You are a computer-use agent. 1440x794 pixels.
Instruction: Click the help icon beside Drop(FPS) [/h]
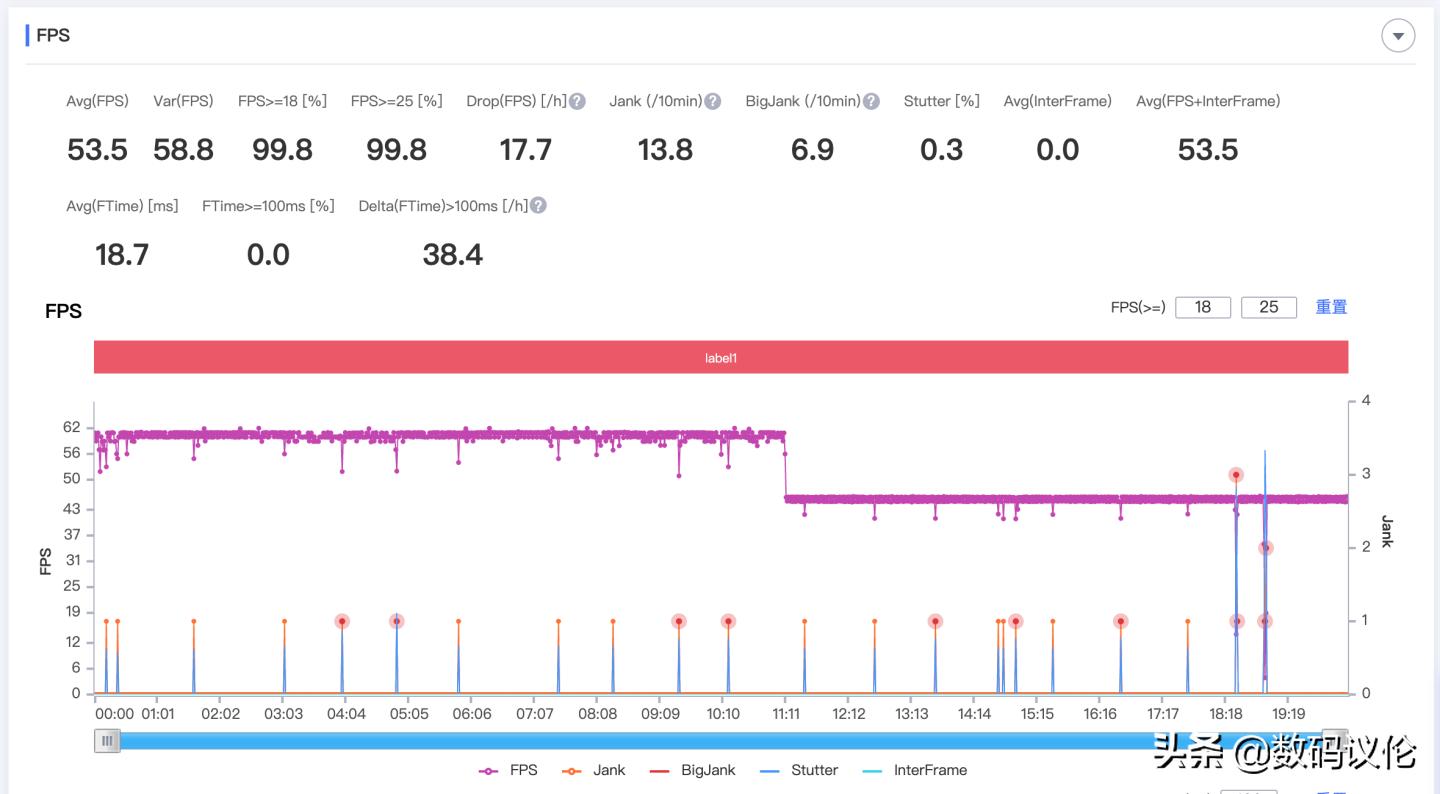577,101
